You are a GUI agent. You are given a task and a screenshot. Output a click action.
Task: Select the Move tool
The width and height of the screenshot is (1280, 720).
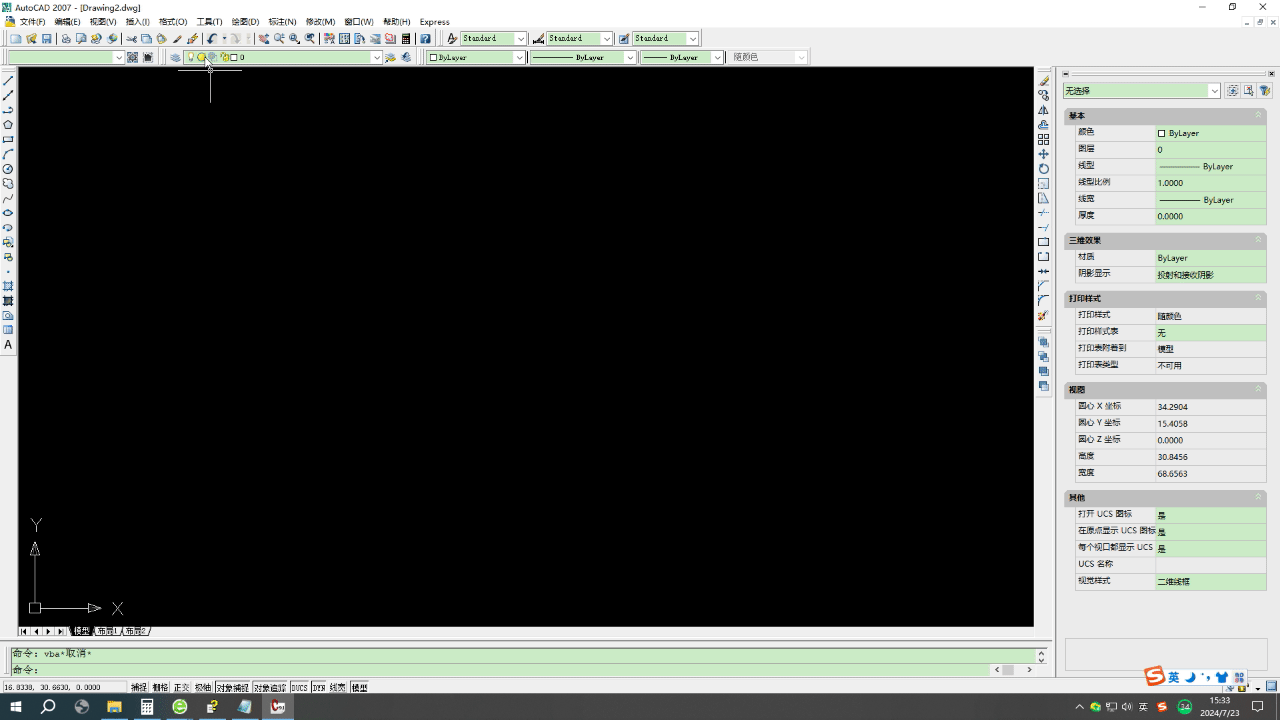(1044, 154)
